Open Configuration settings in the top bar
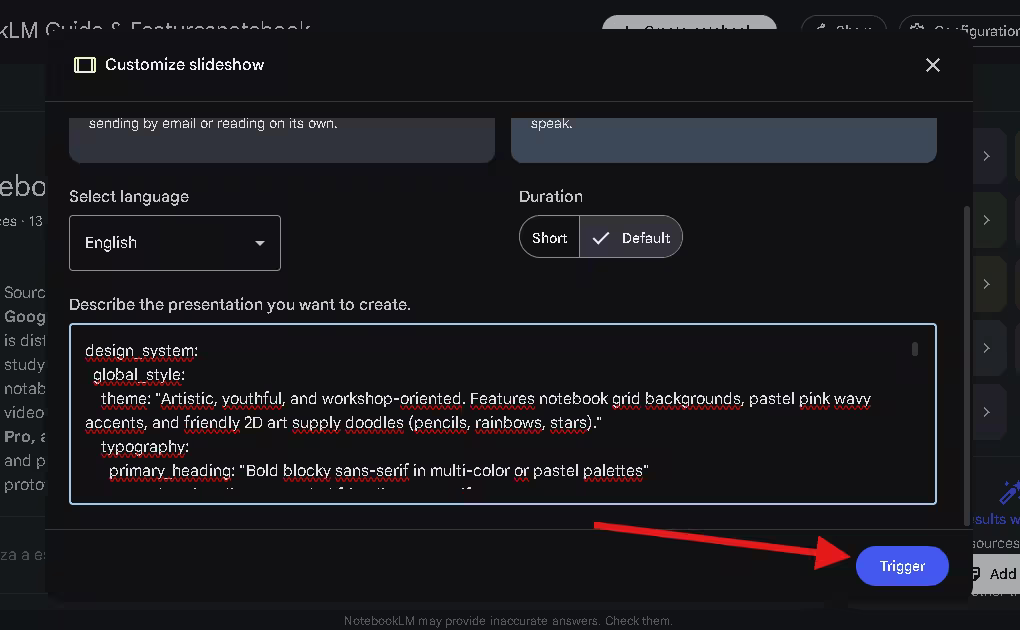 click(x=960, y=30)
